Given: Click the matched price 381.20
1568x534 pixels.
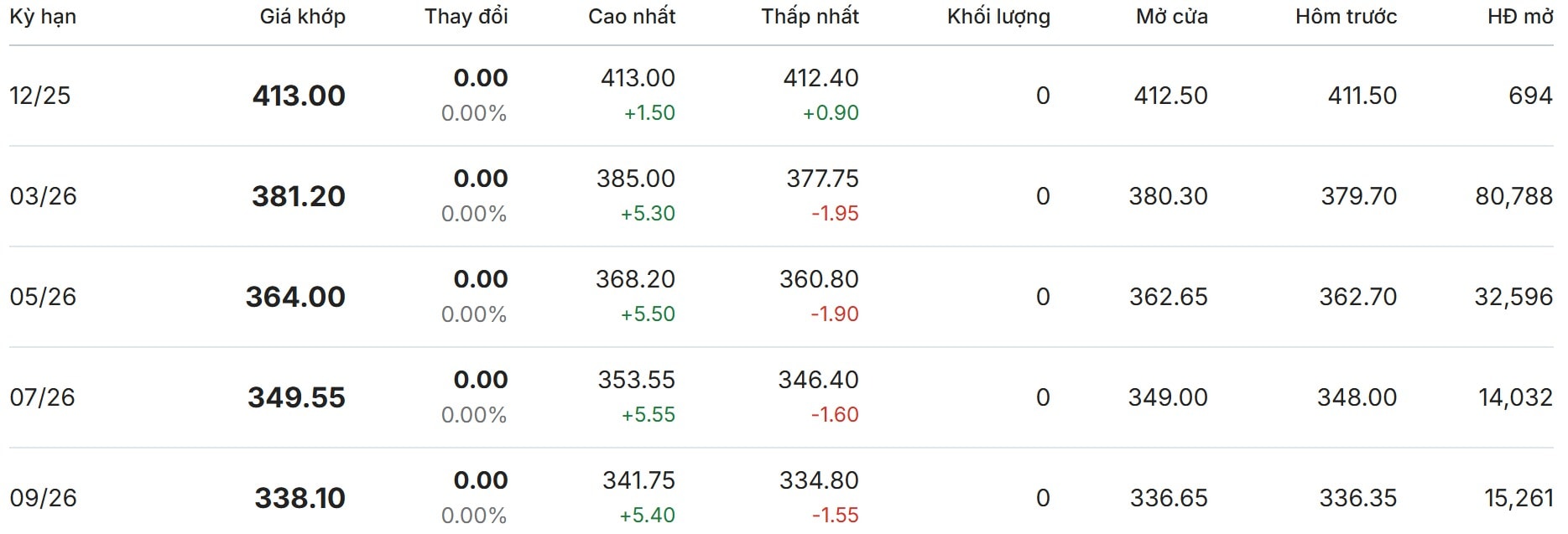Looking at the screenshot, I should click(x=299, y=196).
